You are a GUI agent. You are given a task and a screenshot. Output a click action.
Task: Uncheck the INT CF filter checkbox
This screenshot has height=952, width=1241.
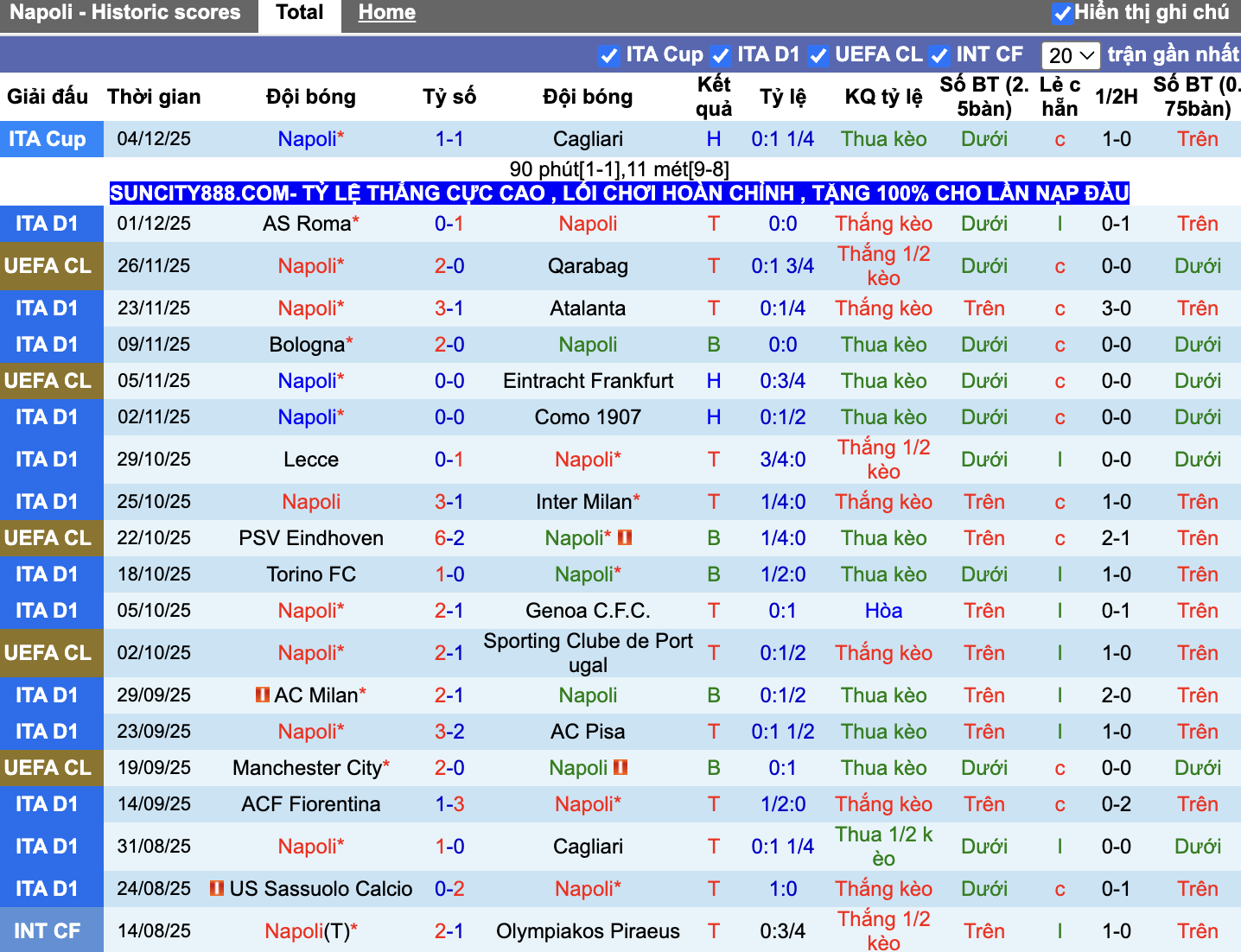point(939,55)
